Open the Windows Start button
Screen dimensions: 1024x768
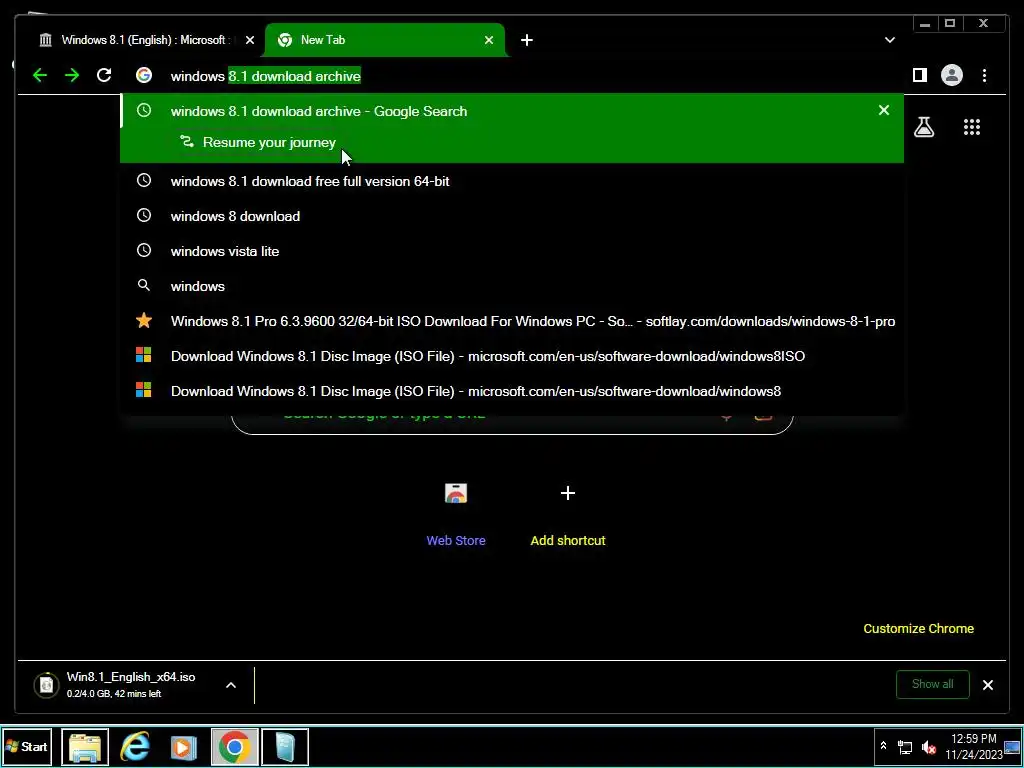tap(27, 746)
